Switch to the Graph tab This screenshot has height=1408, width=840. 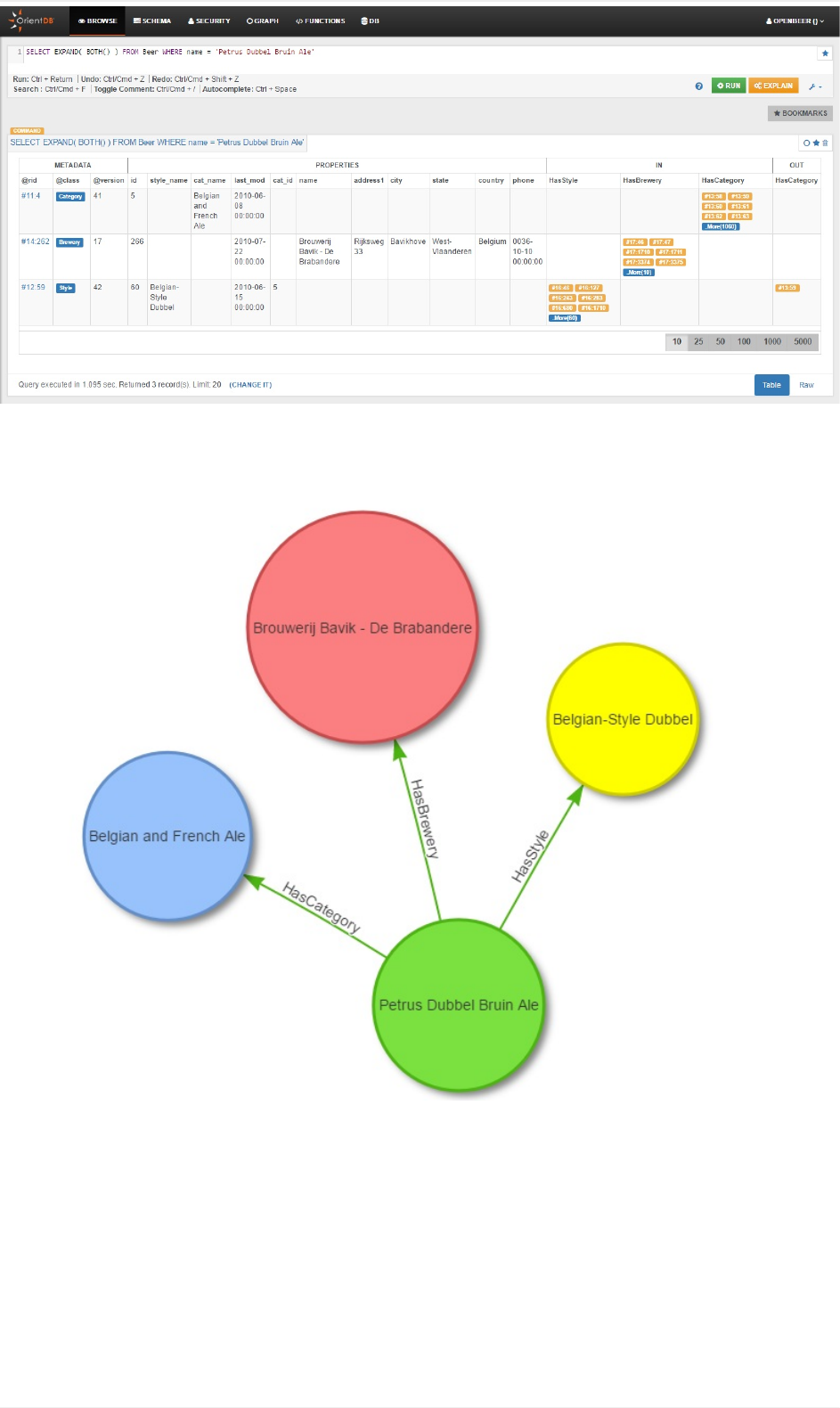[x=263, y=20]
